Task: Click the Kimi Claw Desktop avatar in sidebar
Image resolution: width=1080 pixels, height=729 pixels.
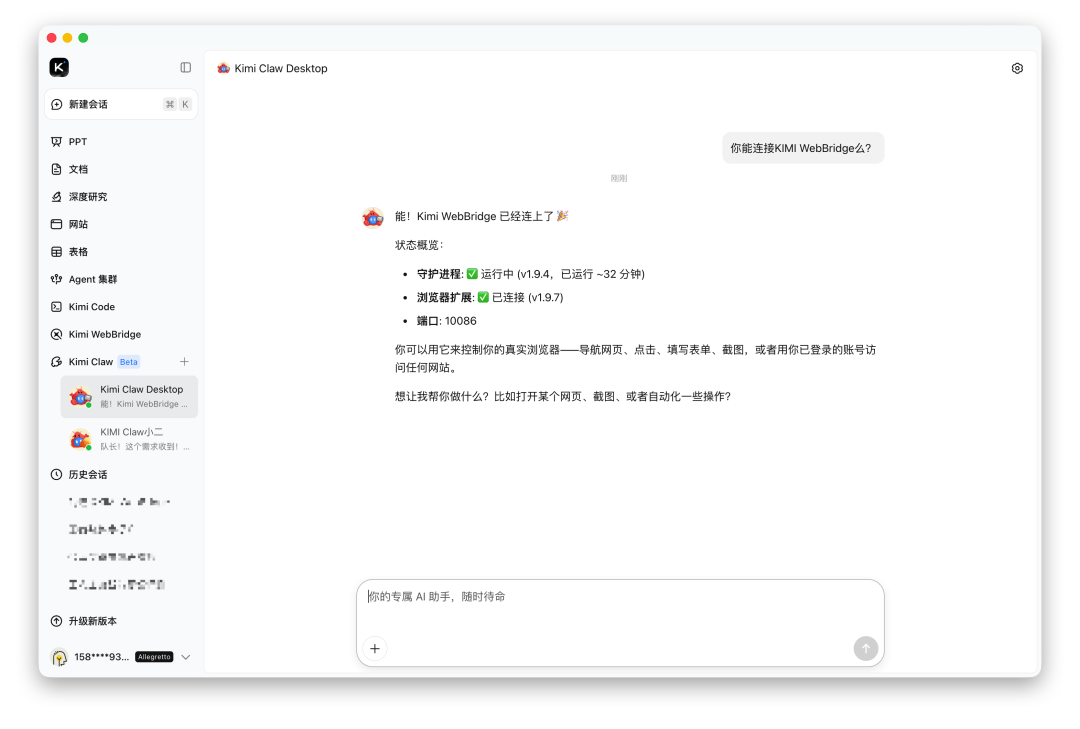Action: click(81, 397)
